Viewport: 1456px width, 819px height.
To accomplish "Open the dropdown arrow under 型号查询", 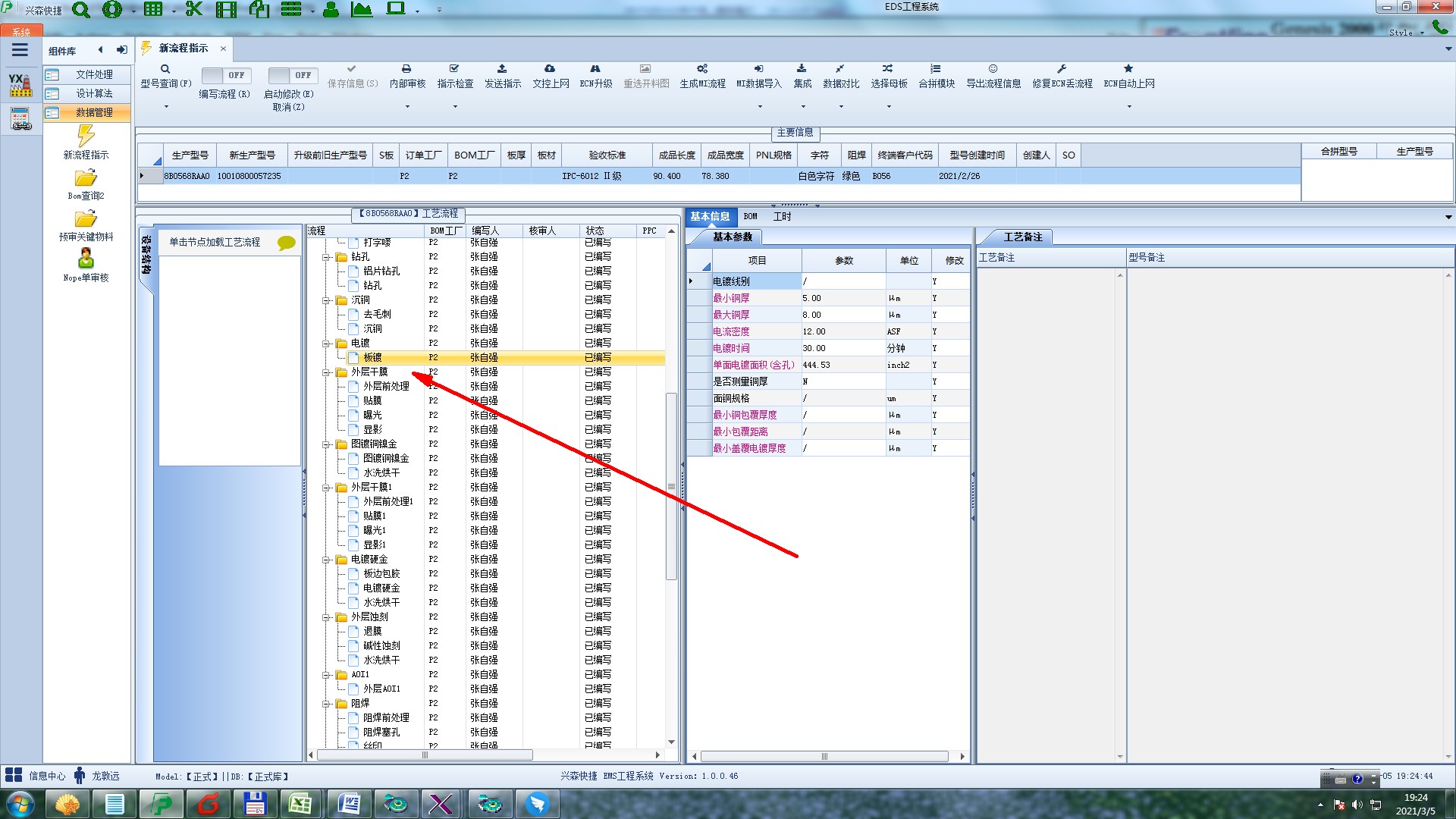I will [166, 107].
